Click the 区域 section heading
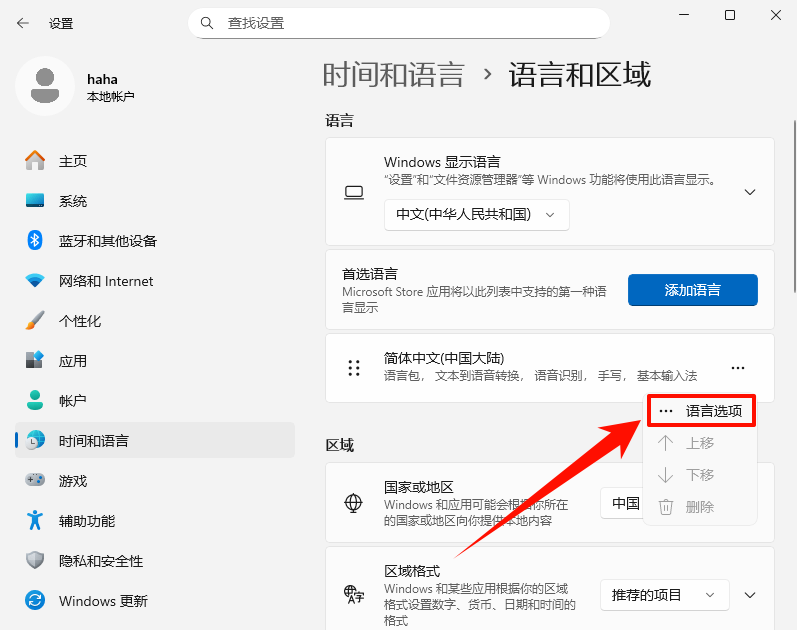The height and width of the screenshot is (630, 797). click(x=340, y=445)
